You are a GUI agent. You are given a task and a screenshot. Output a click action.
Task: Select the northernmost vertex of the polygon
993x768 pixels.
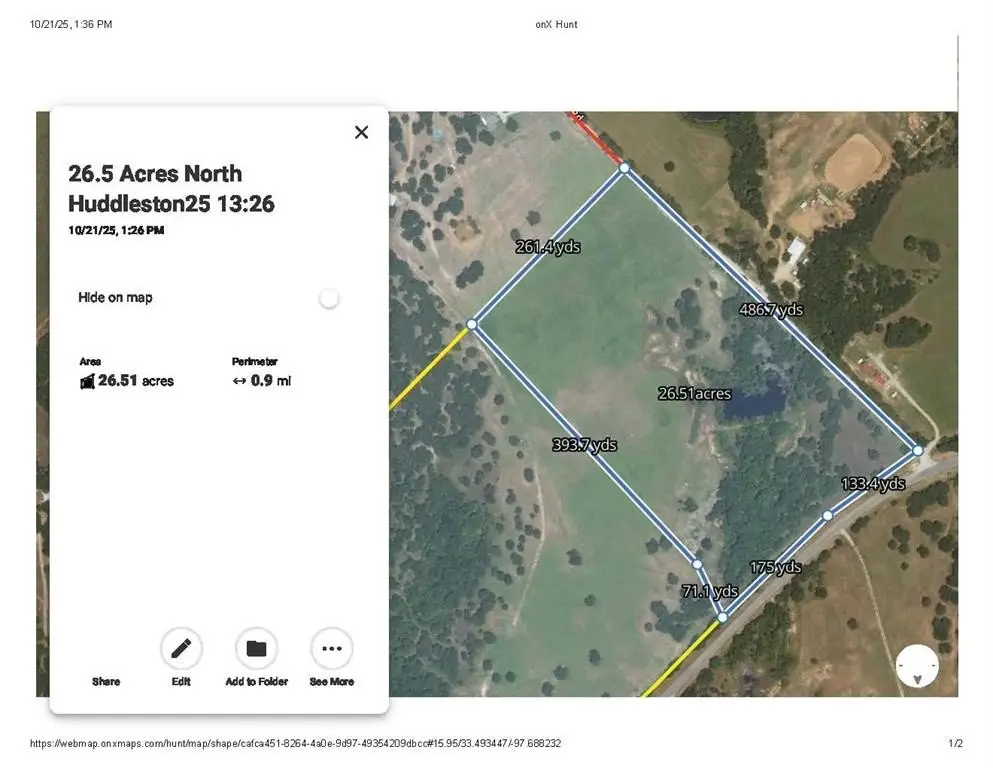(624, 168)
